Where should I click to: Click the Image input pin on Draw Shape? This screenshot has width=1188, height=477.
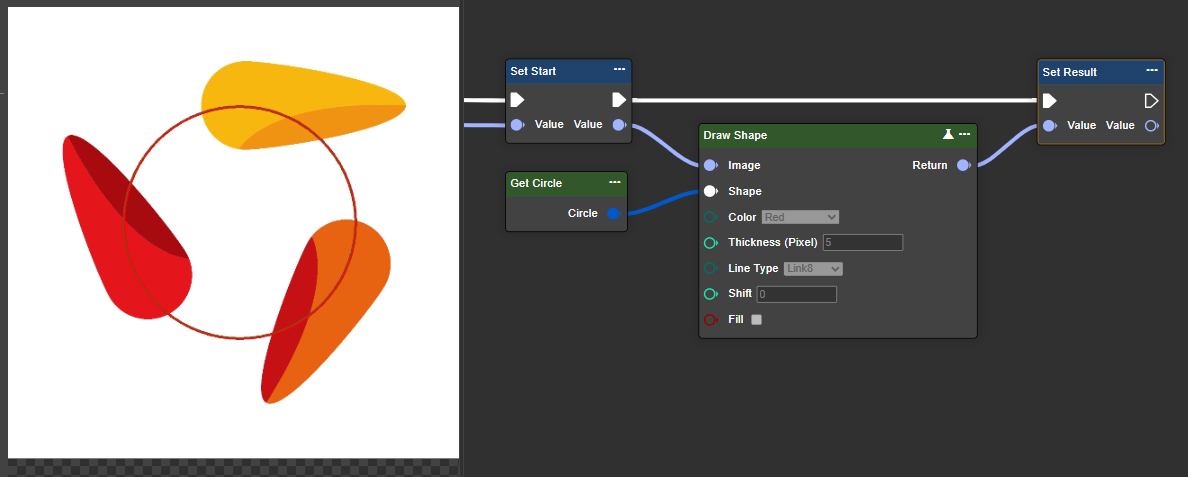tap(710, 165)
